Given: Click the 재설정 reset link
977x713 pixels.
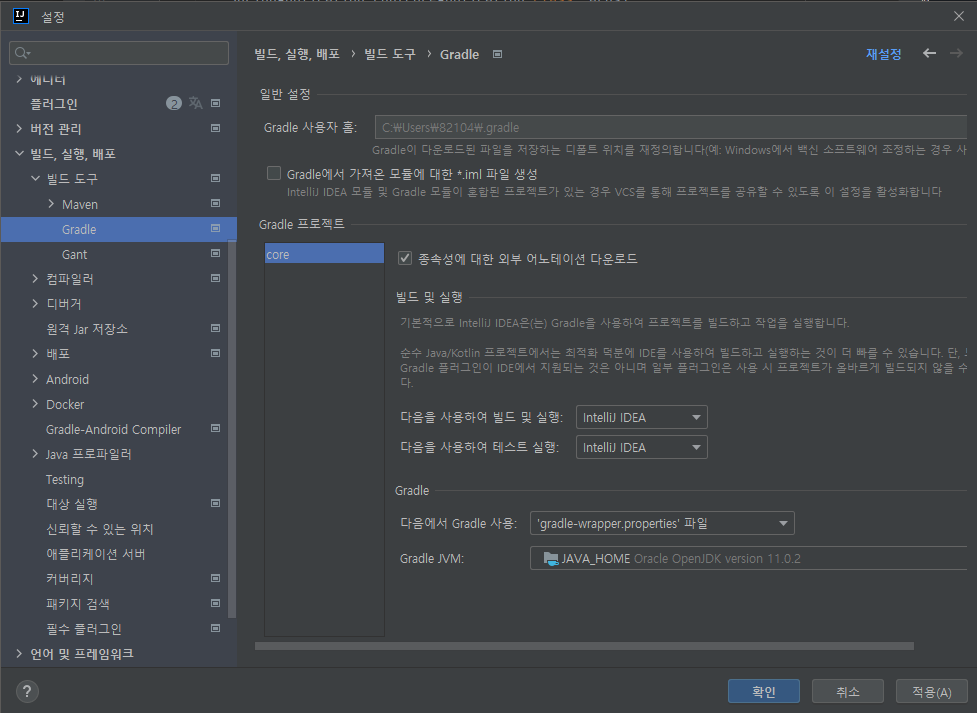Looking at the screenshot, I should (884, 54).
